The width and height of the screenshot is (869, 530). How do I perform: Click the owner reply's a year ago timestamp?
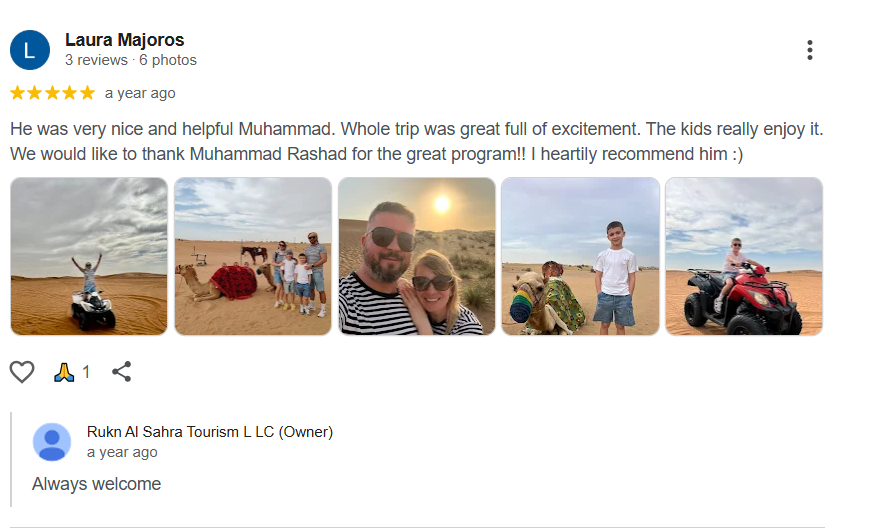coord(122,452)
